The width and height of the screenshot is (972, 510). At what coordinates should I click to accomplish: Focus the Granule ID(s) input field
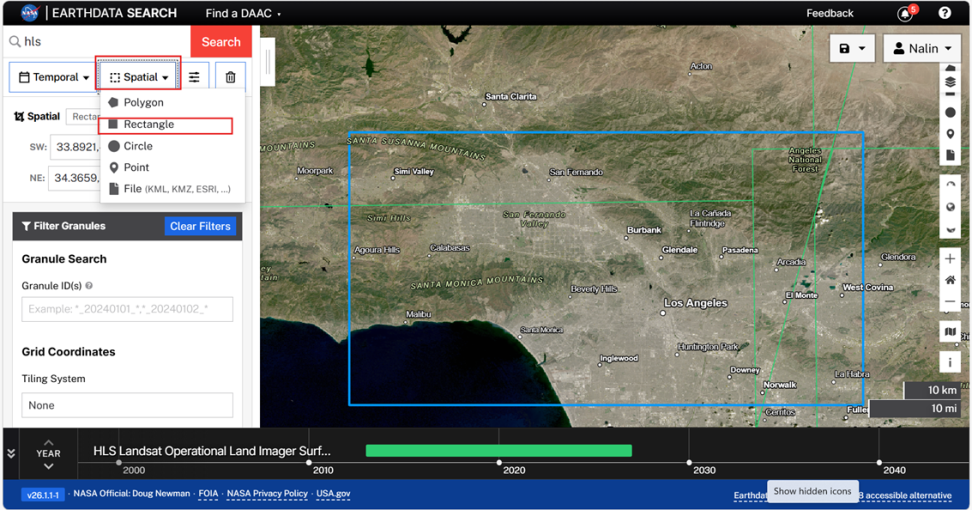(127, 309)
